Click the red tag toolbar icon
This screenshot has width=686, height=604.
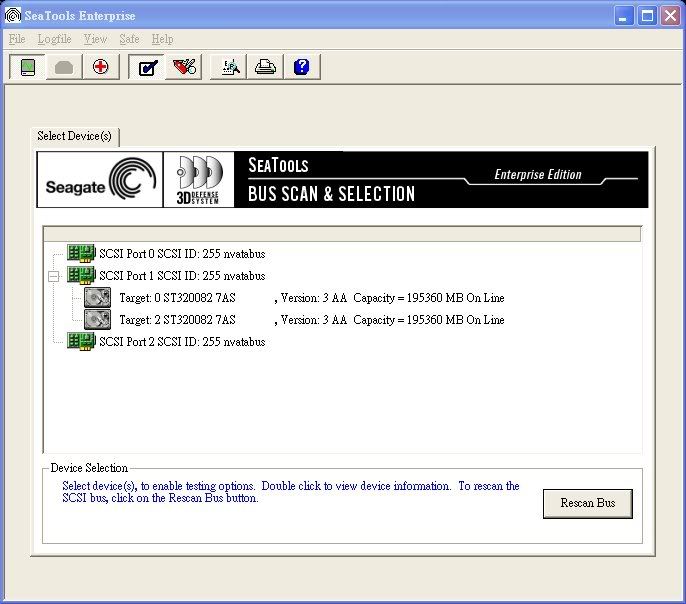[184, 67]
